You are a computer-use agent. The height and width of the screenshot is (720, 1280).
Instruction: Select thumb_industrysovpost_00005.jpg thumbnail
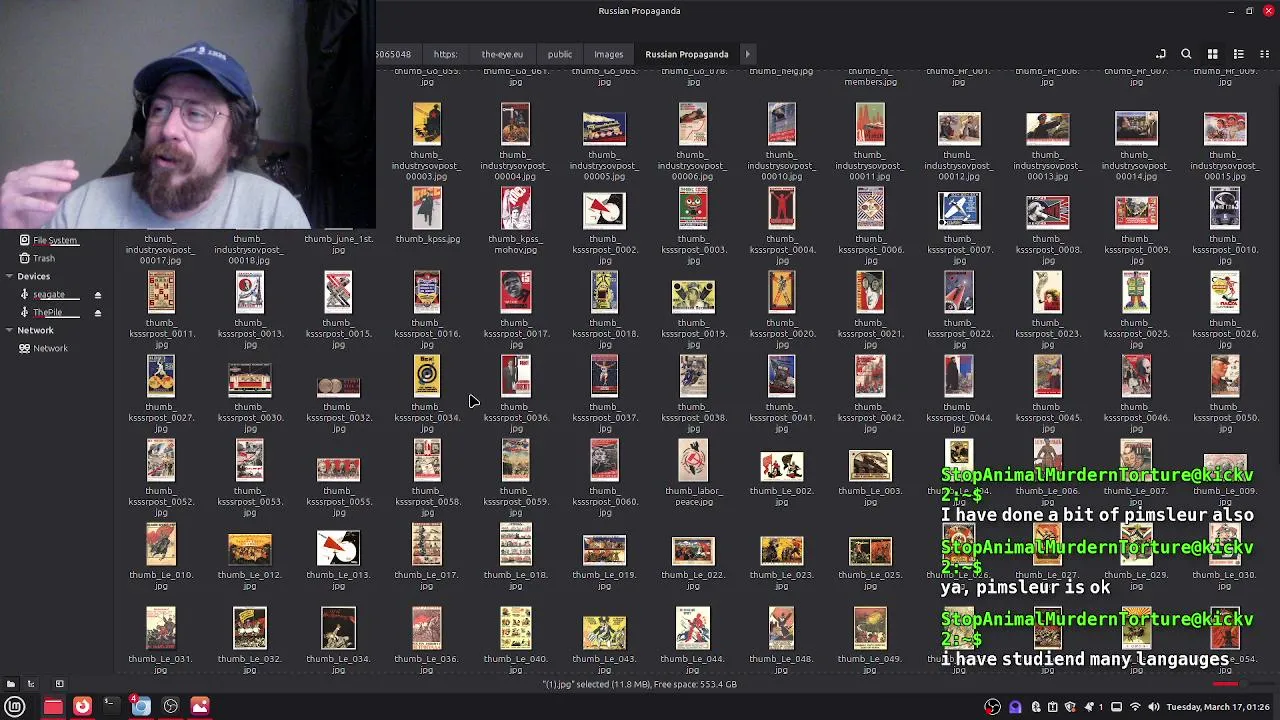604,128
